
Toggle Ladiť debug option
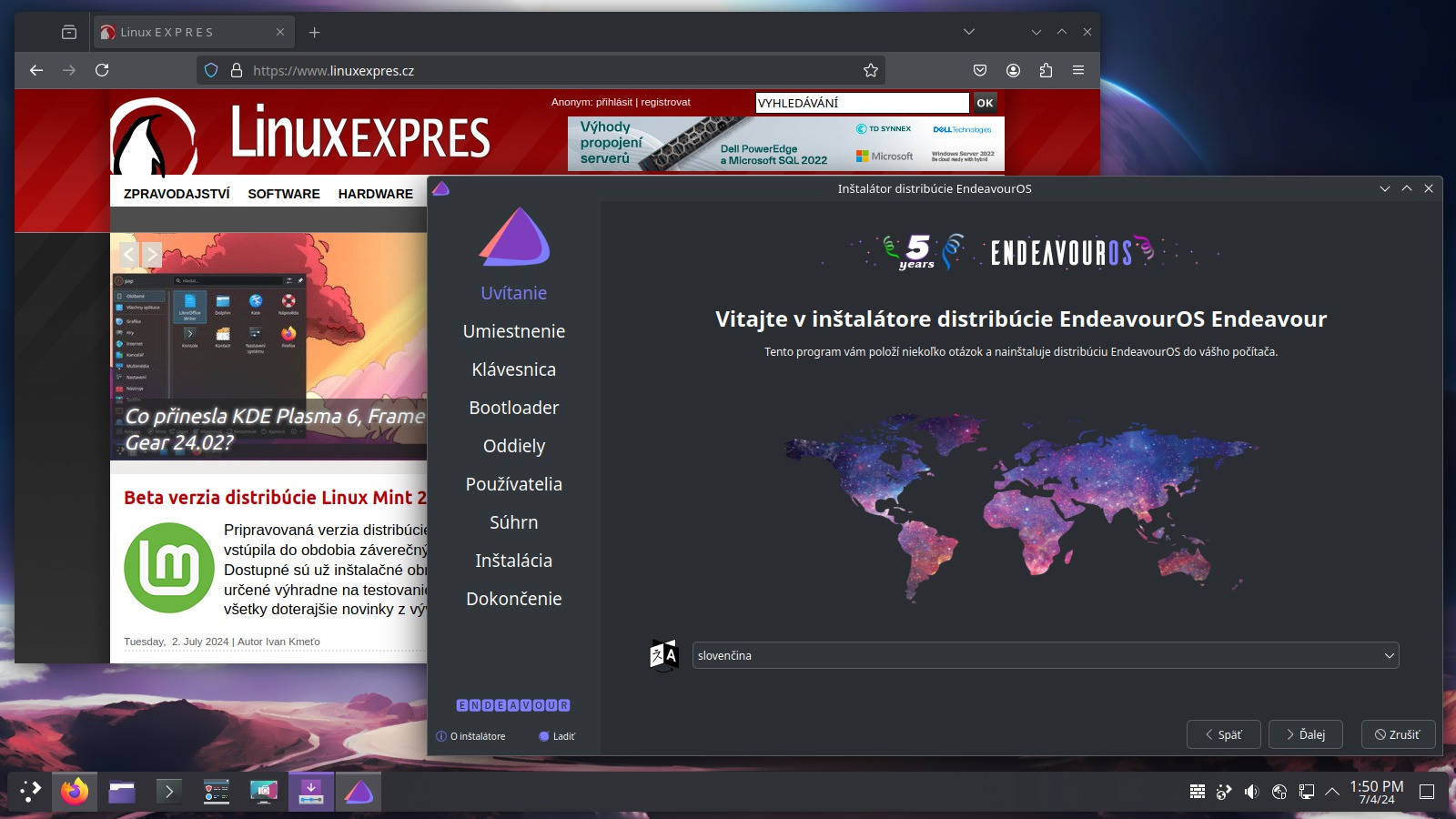point(557,736)
